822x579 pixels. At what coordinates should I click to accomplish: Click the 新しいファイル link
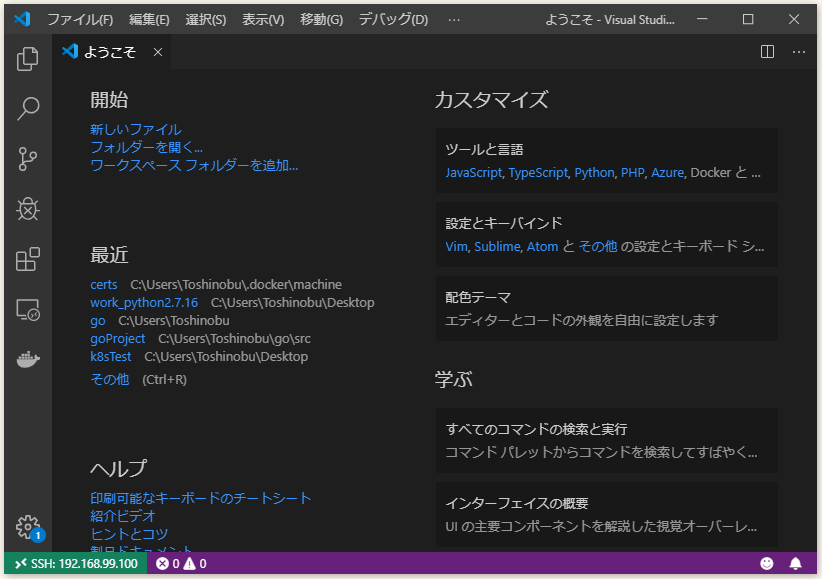pos(134,130)
